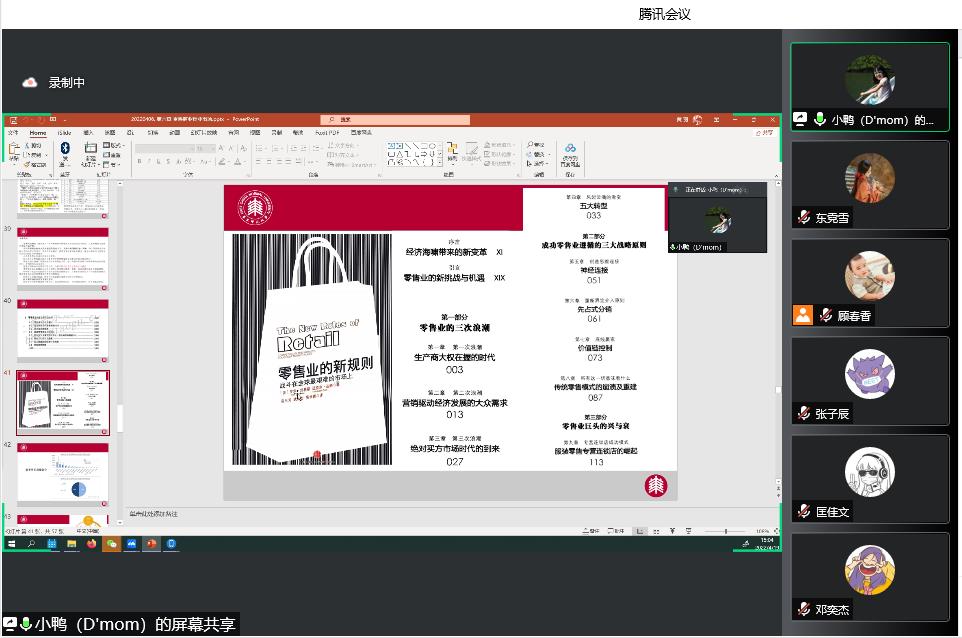Screen dimensions: 962x638
Task: Switch to the iSlide ribbon tab
Action: (x=64, y=132)
